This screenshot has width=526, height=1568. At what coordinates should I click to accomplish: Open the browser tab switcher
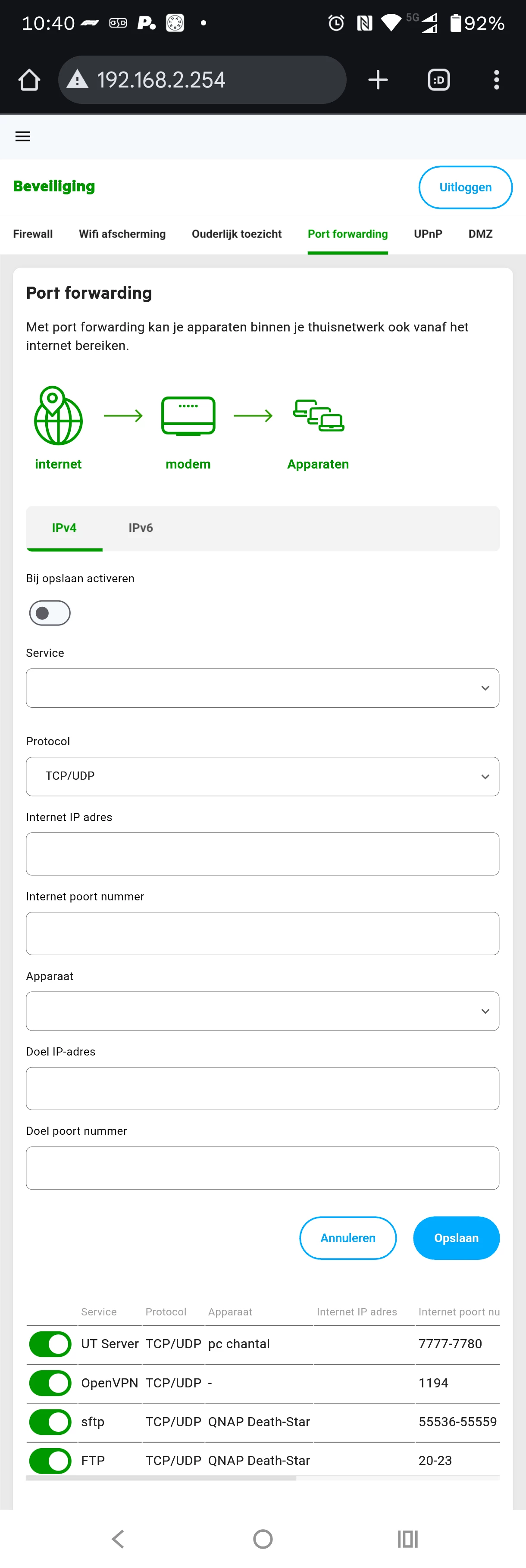438,80
